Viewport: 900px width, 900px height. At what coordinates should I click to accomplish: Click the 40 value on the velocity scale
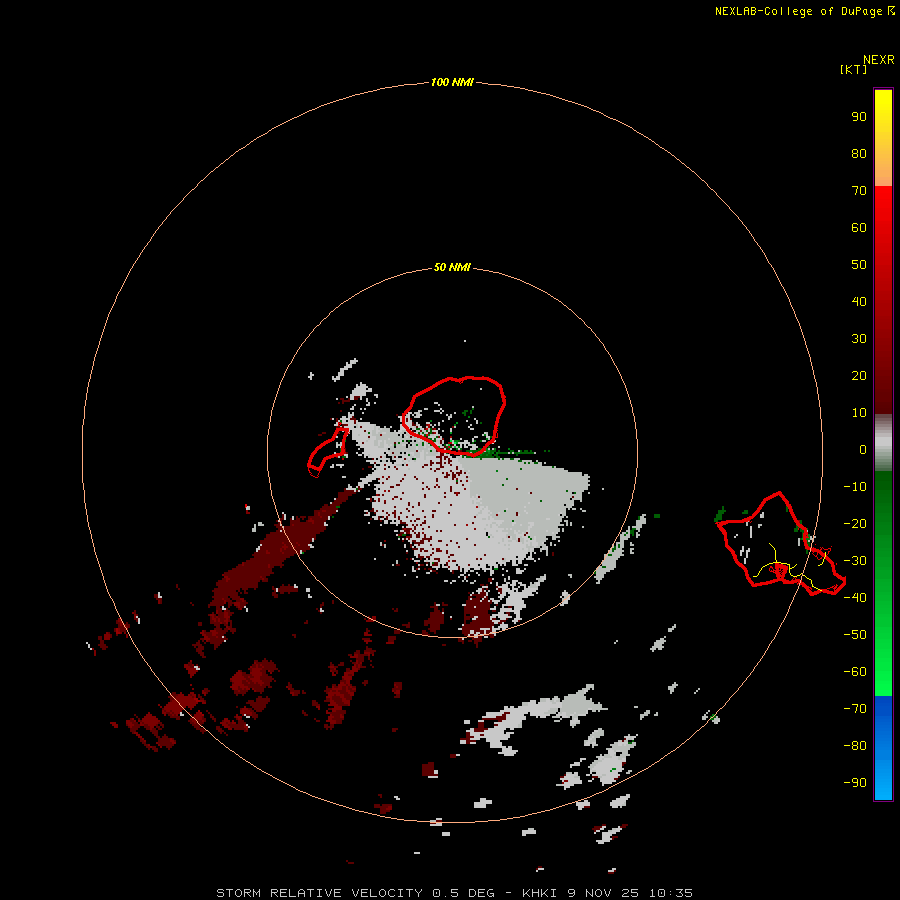pos(859,301)
